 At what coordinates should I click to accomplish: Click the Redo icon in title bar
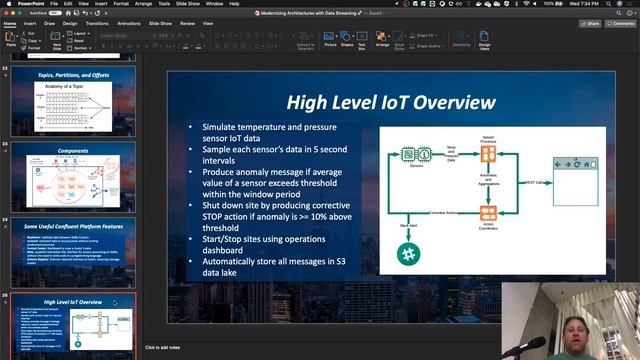97,13
